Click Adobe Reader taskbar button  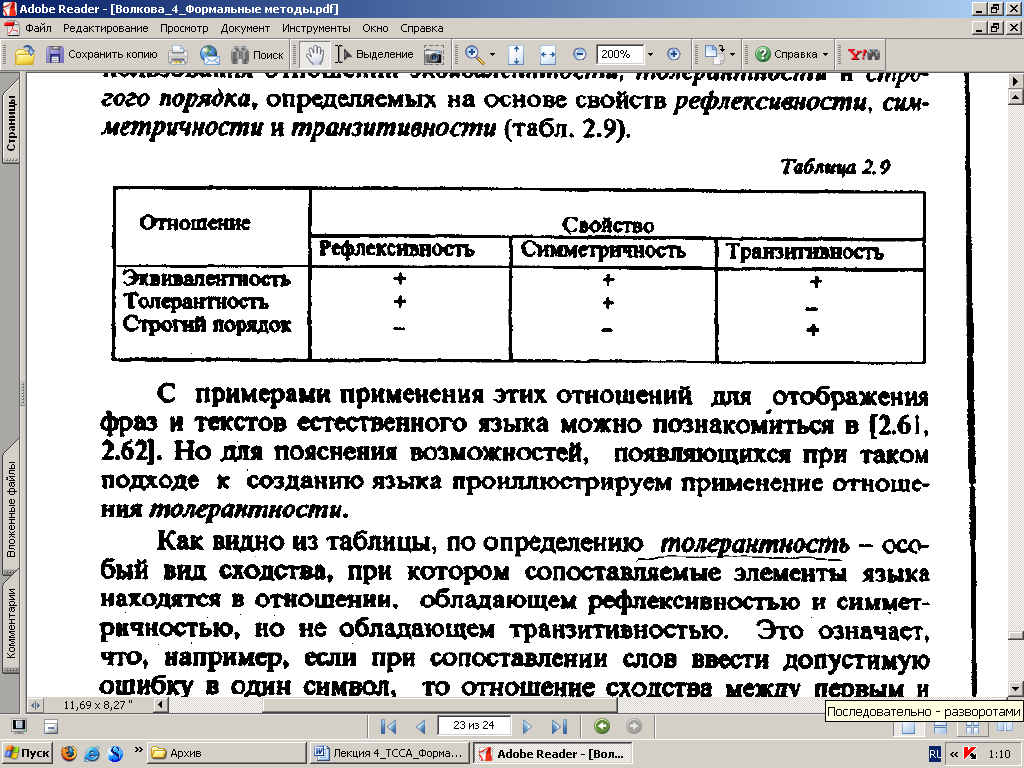pos(552,753)
